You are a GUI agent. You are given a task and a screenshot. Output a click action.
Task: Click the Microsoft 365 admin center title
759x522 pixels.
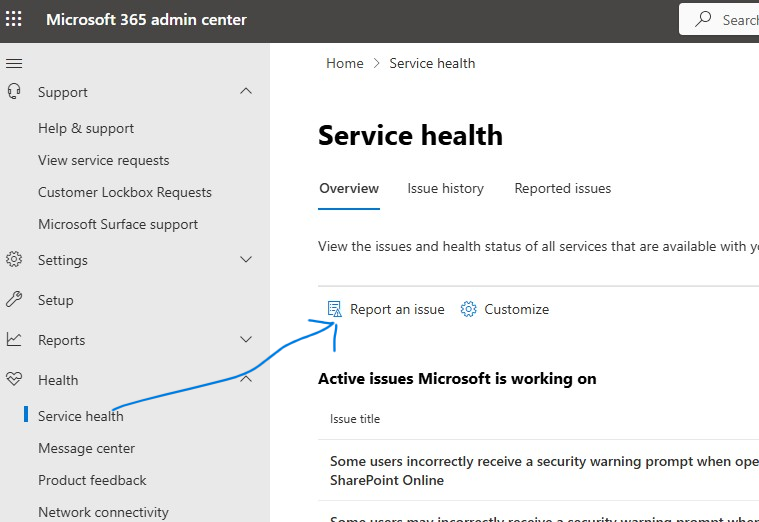pyautogui.click(x=146, y=19)
